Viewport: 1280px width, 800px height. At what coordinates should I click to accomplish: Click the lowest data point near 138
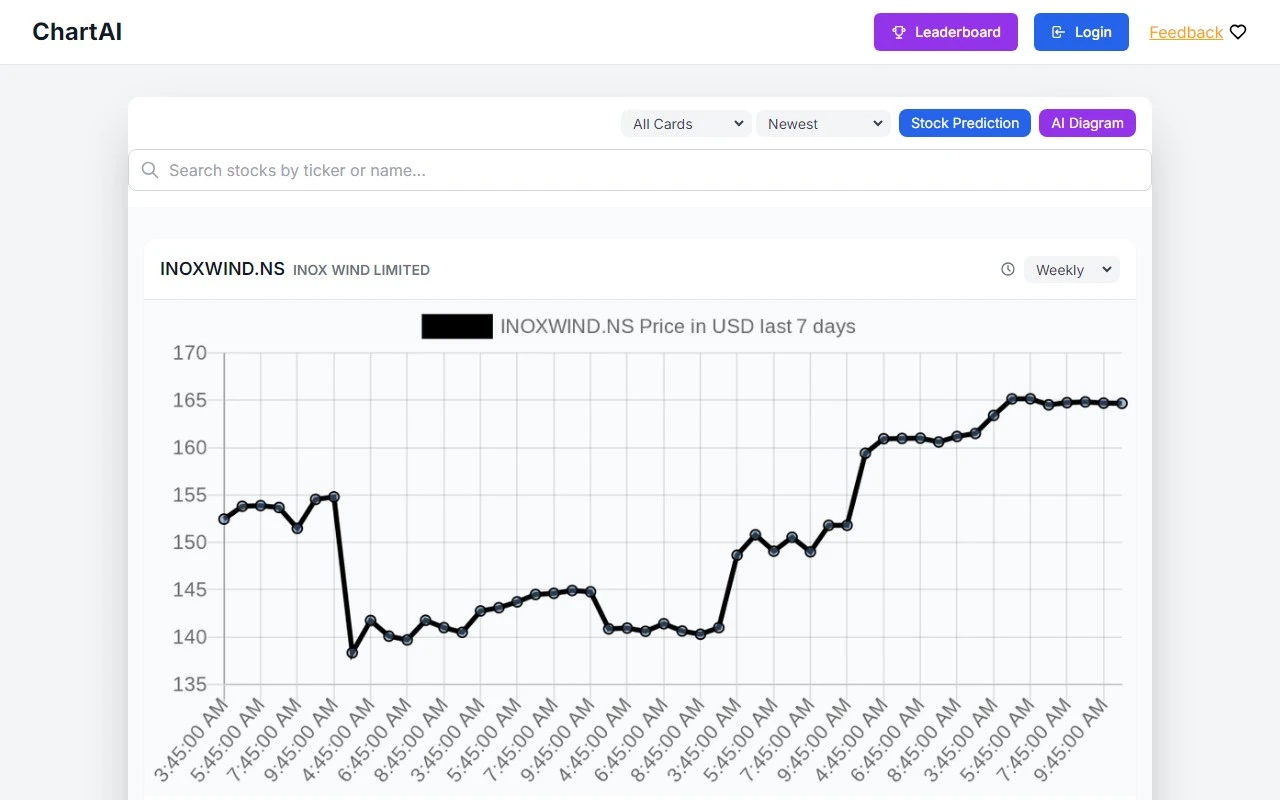[x=352, y=653]
